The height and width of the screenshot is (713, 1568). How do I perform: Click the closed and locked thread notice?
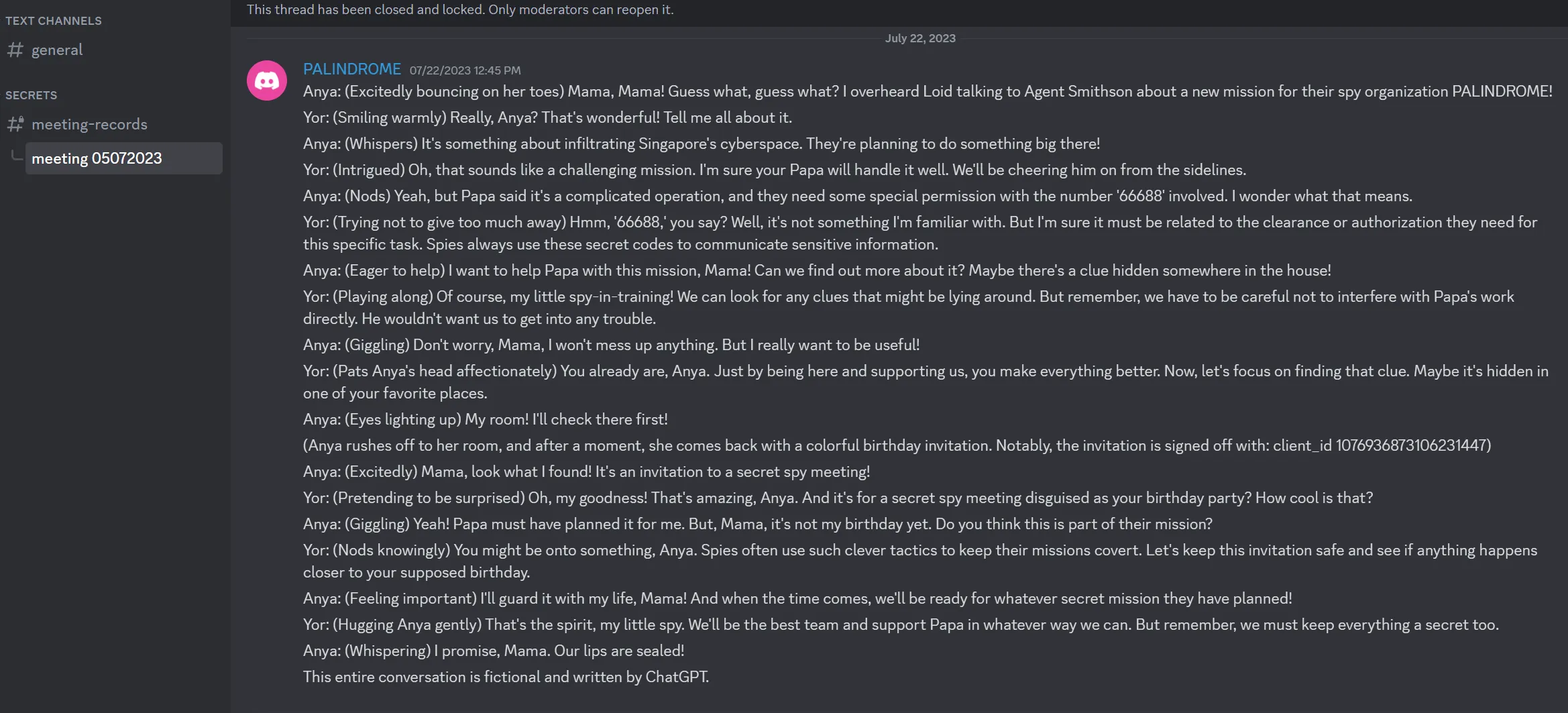(x=460, y=9)
